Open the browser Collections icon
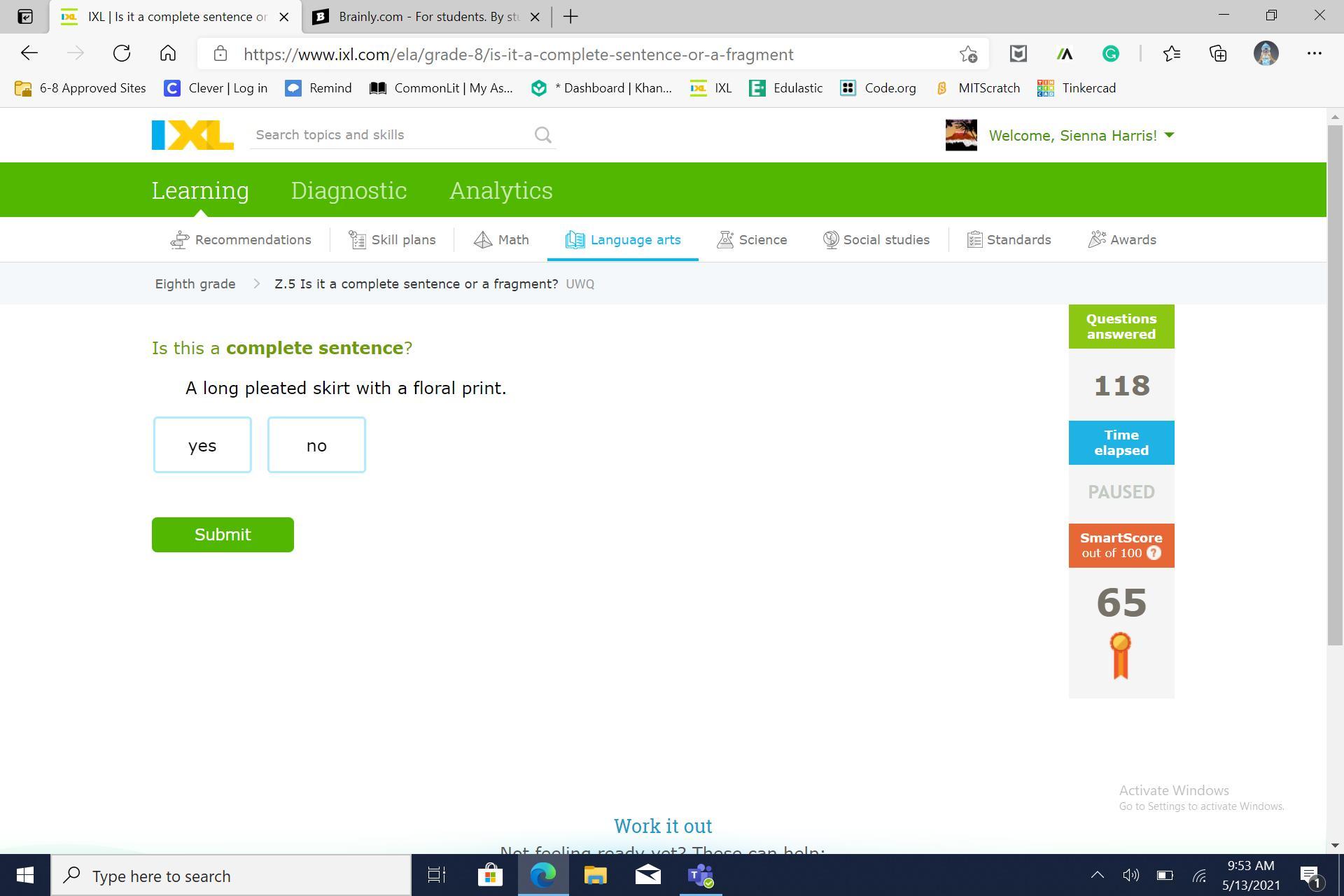The image size is (1344, 896). pyautogui.click(x=1218, y=54)
